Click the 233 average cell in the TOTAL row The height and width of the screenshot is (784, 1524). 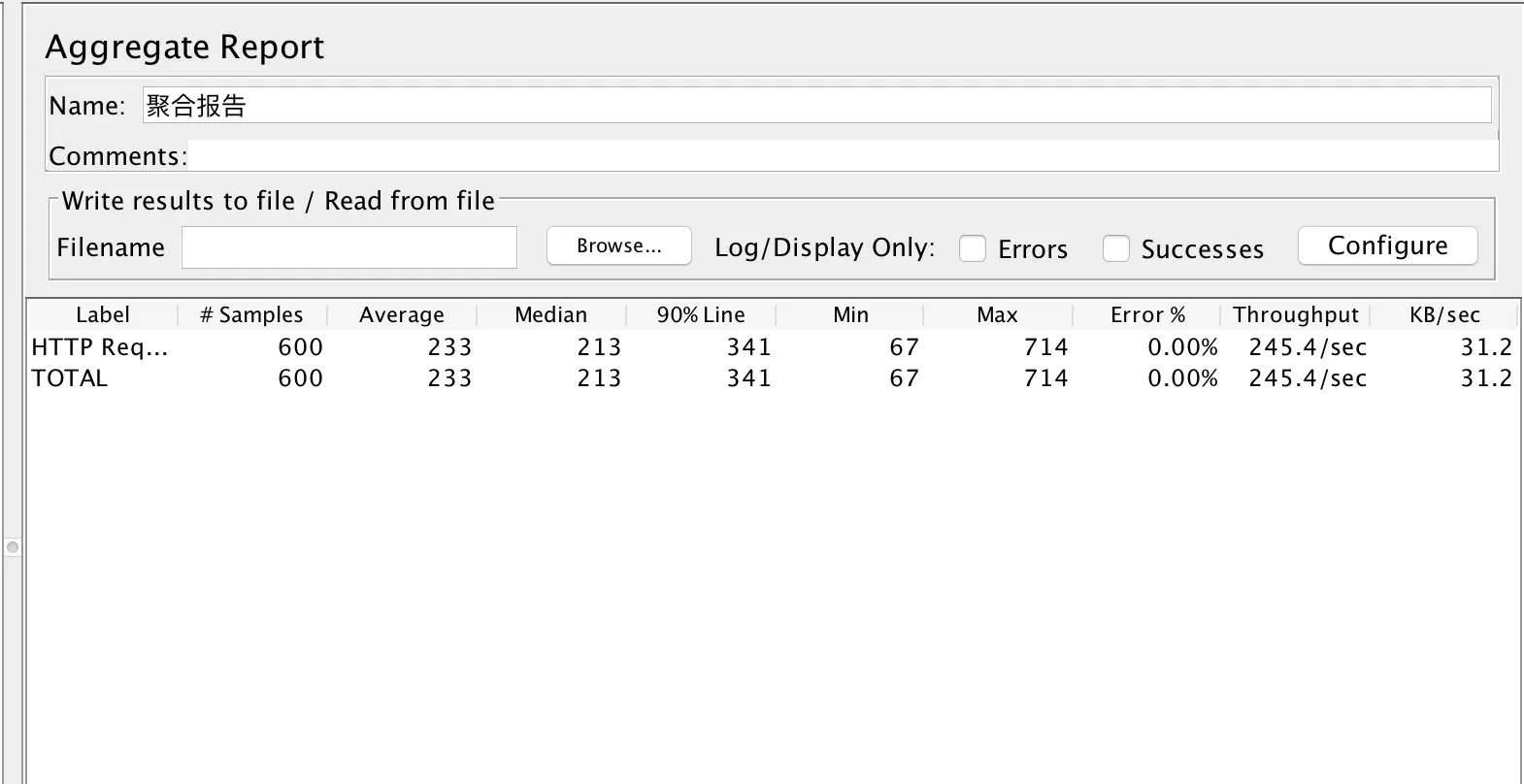[x=449, y=378]
